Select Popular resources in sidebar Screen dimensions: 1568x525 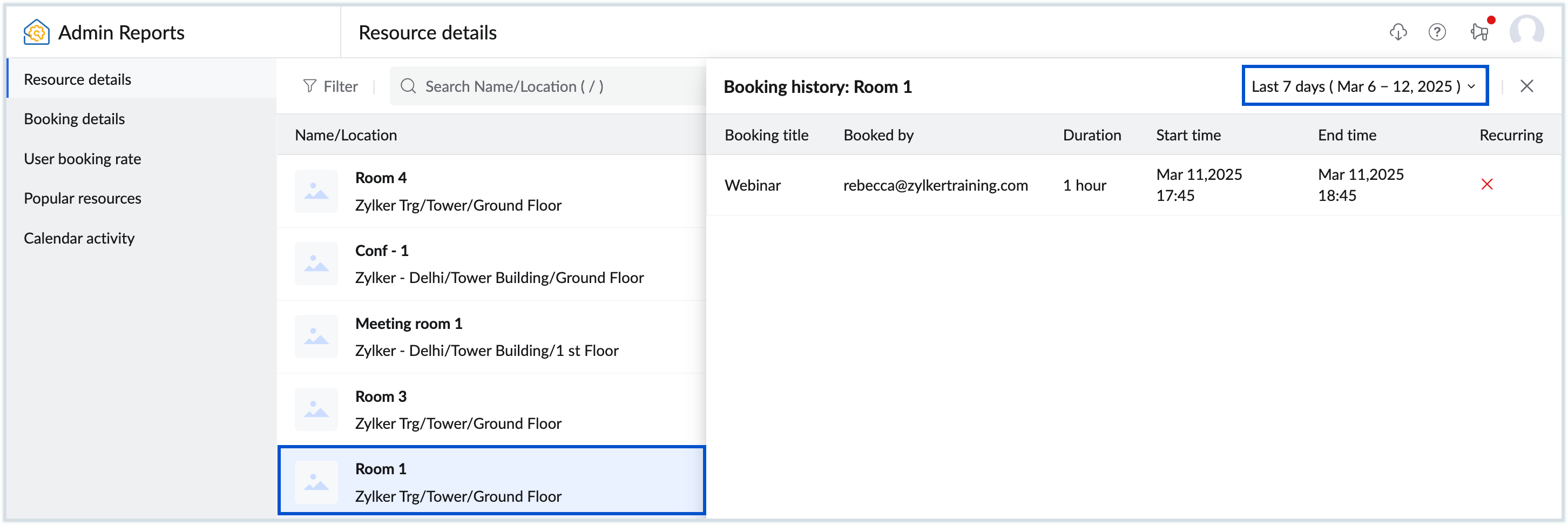point(82,199)
